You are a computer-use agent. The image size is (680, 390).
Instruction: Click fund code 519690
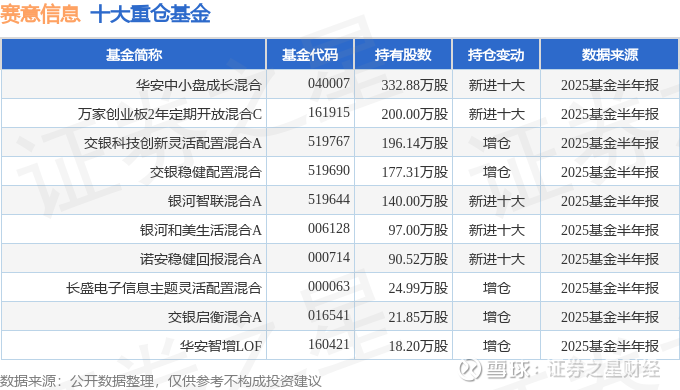[329, 170]
